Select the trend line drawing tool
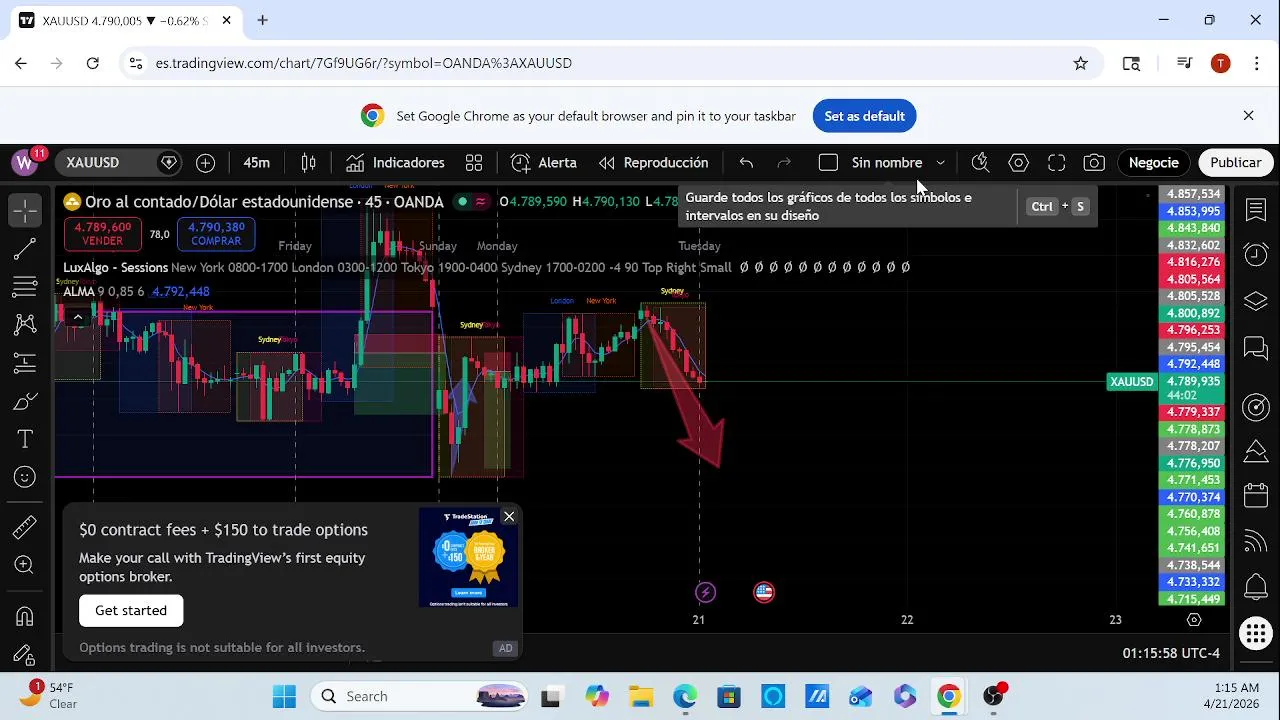Viewport: 1280px width, 720px height. pyautogui.click(x=25, y=249)
